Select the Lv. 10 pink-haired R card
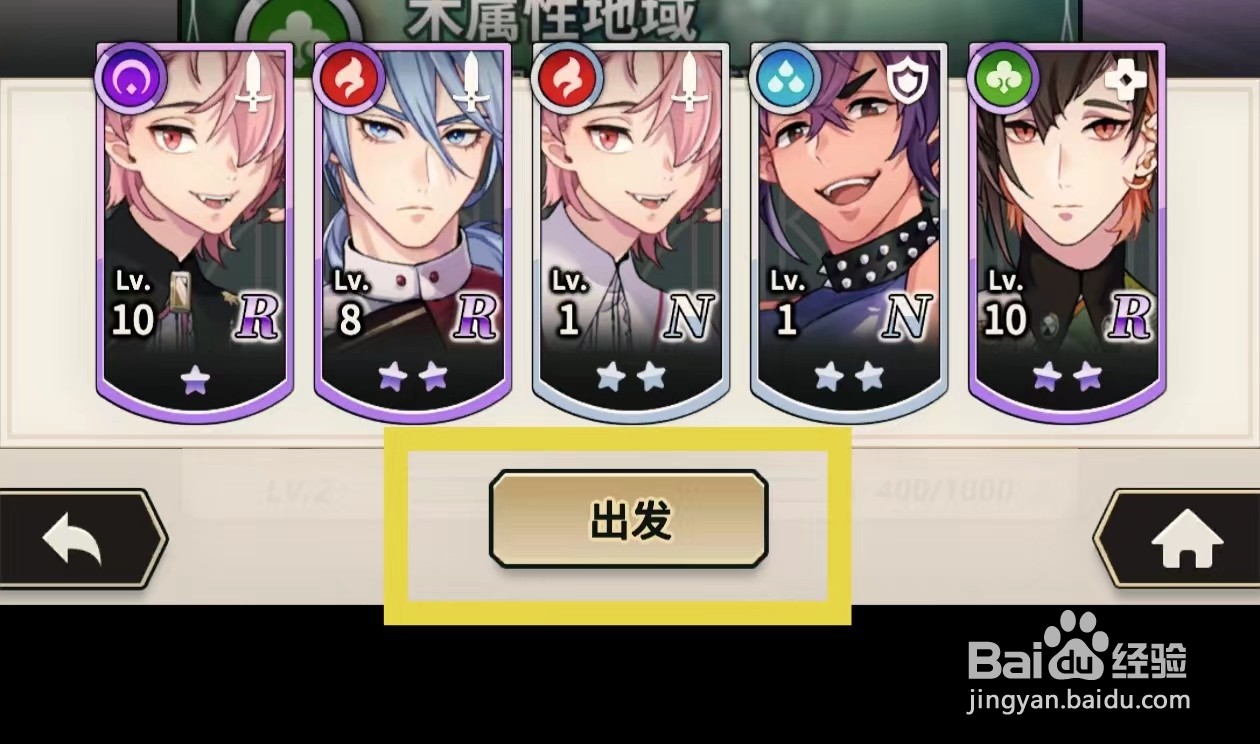This screenshot has height=744, width=1260. (x=194, y=232)
